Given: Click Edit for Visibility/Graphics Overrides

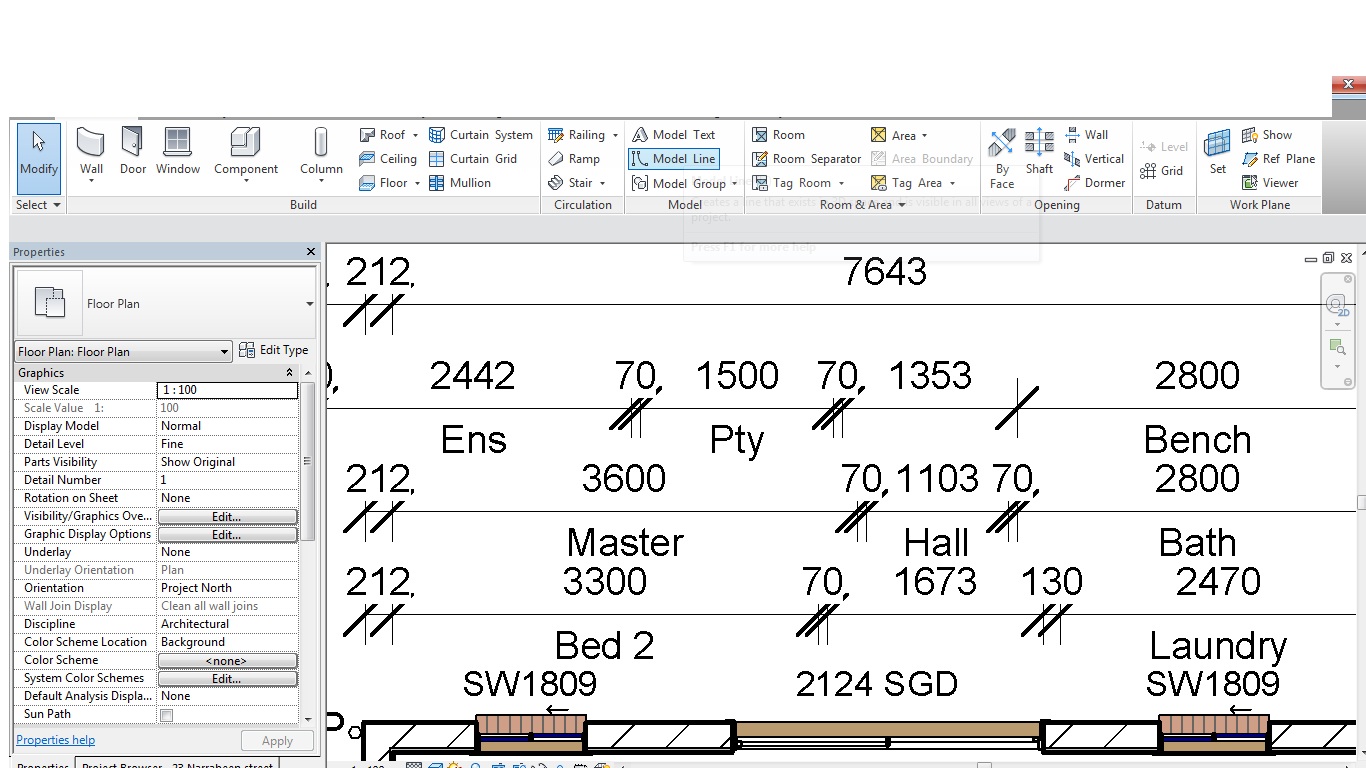Looking at the screenshot, I should coord(227,517).
